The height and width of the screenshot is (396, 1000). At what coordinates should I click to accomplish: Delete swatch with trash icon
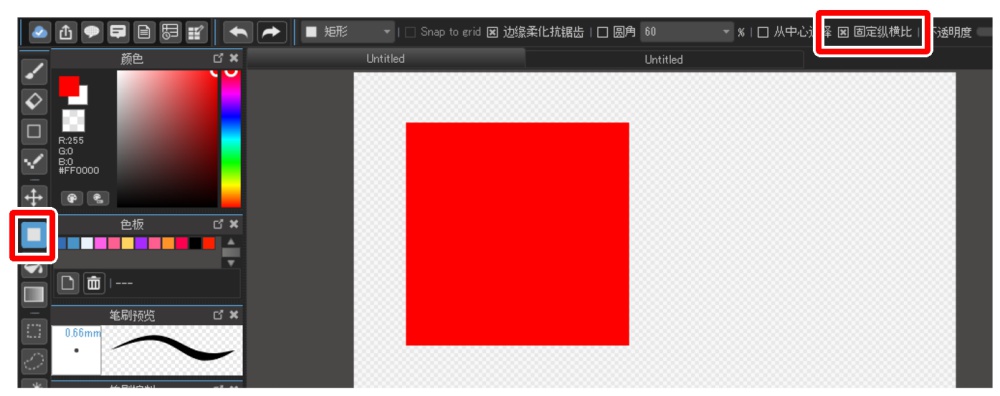pyautogui.click(x=94, y=282)
